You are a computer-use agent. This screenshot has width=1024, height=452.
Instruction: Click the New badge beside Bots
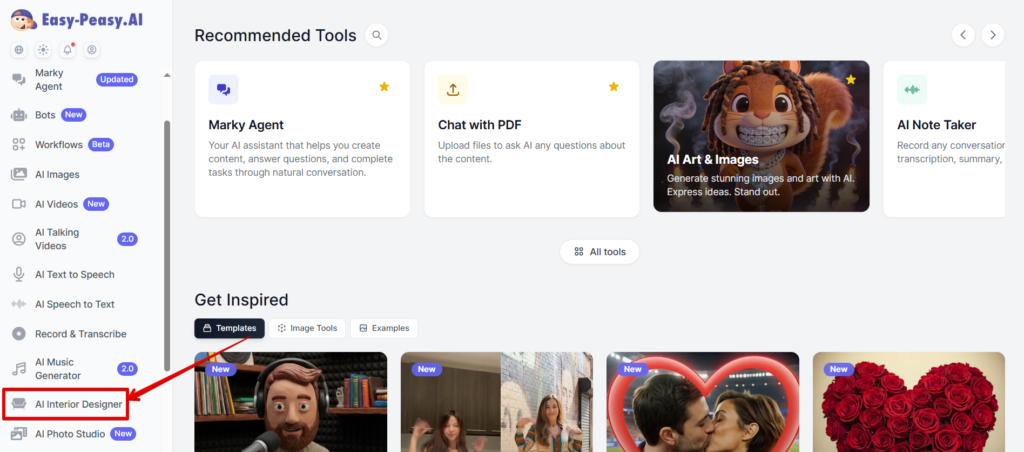[74, 115]
